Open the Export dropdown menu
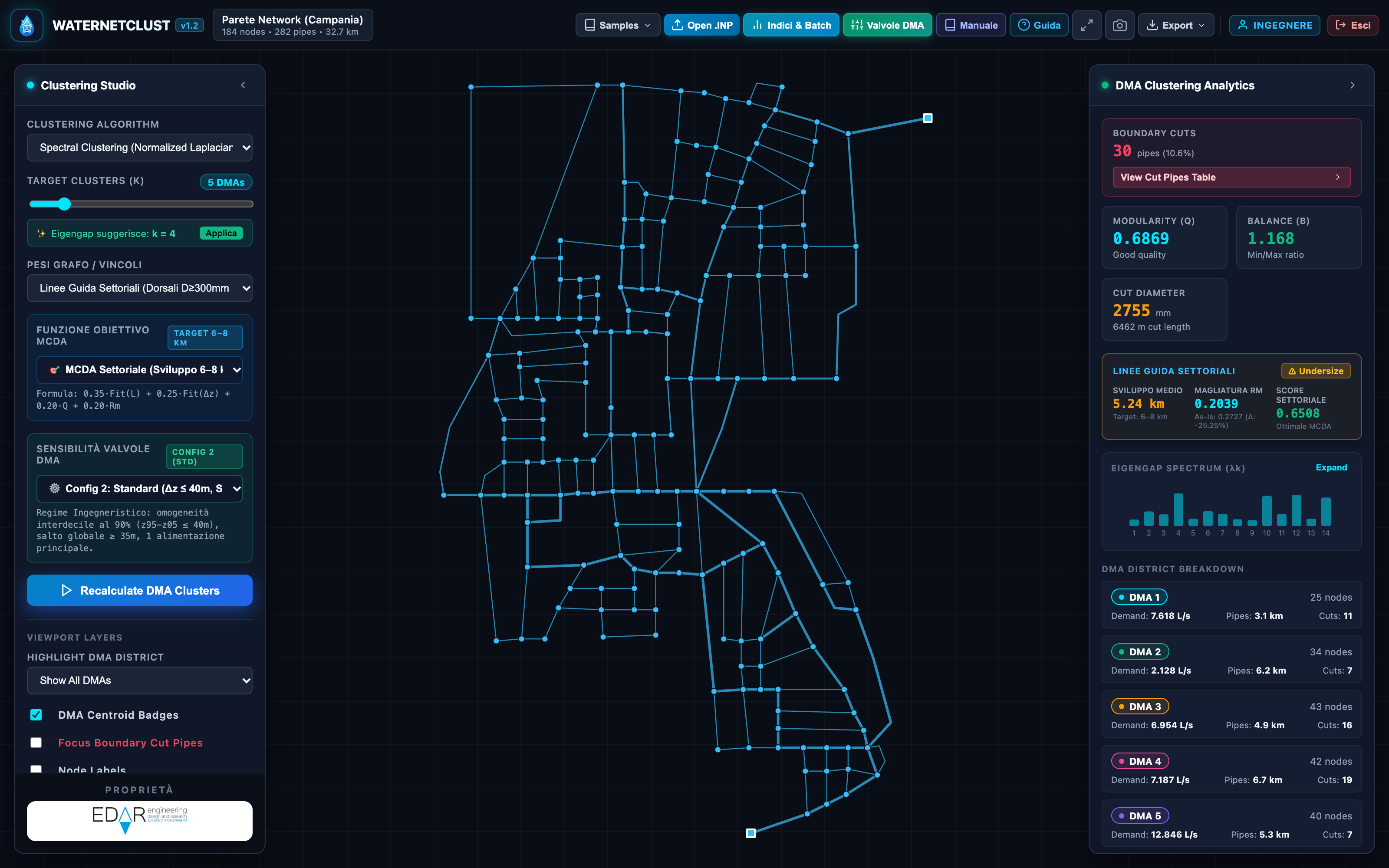 pyautogui.click(x=1175, y=25)
